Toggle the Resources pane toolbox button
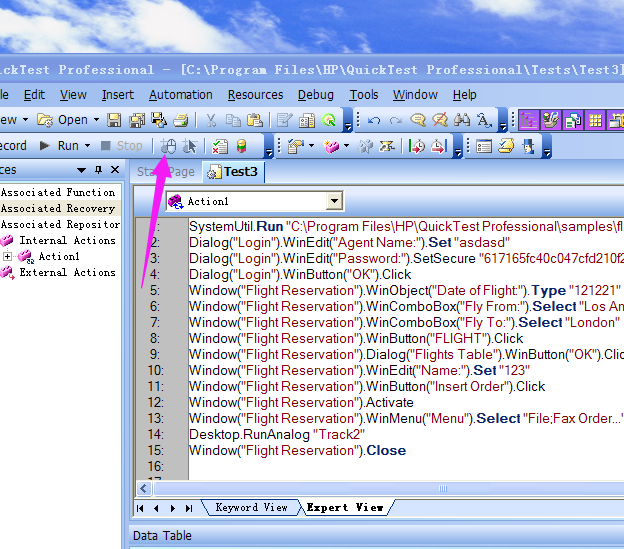 point(551,120)
